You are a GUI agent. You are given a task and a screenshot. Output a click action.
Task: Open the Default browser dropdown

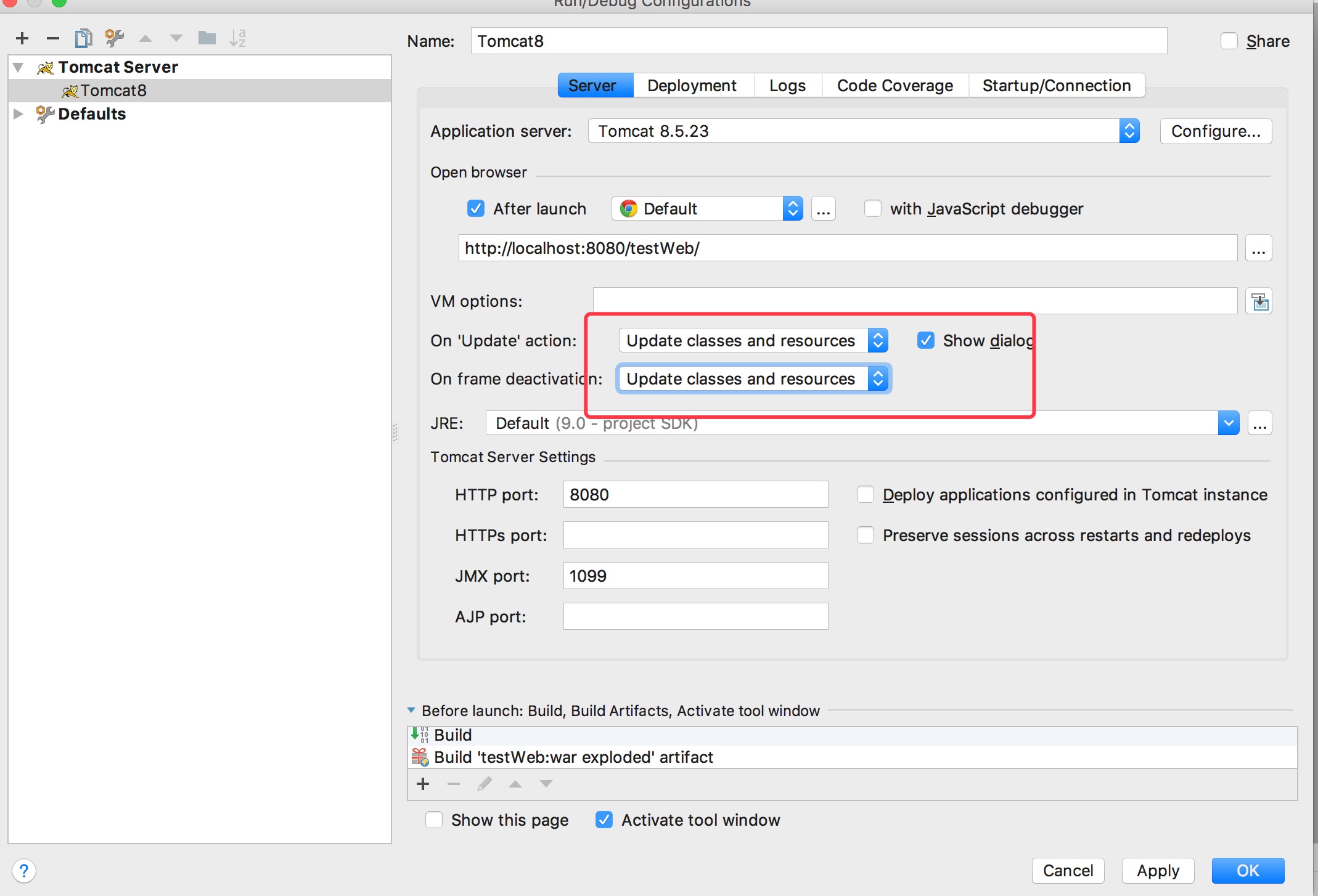coord(707,209)
